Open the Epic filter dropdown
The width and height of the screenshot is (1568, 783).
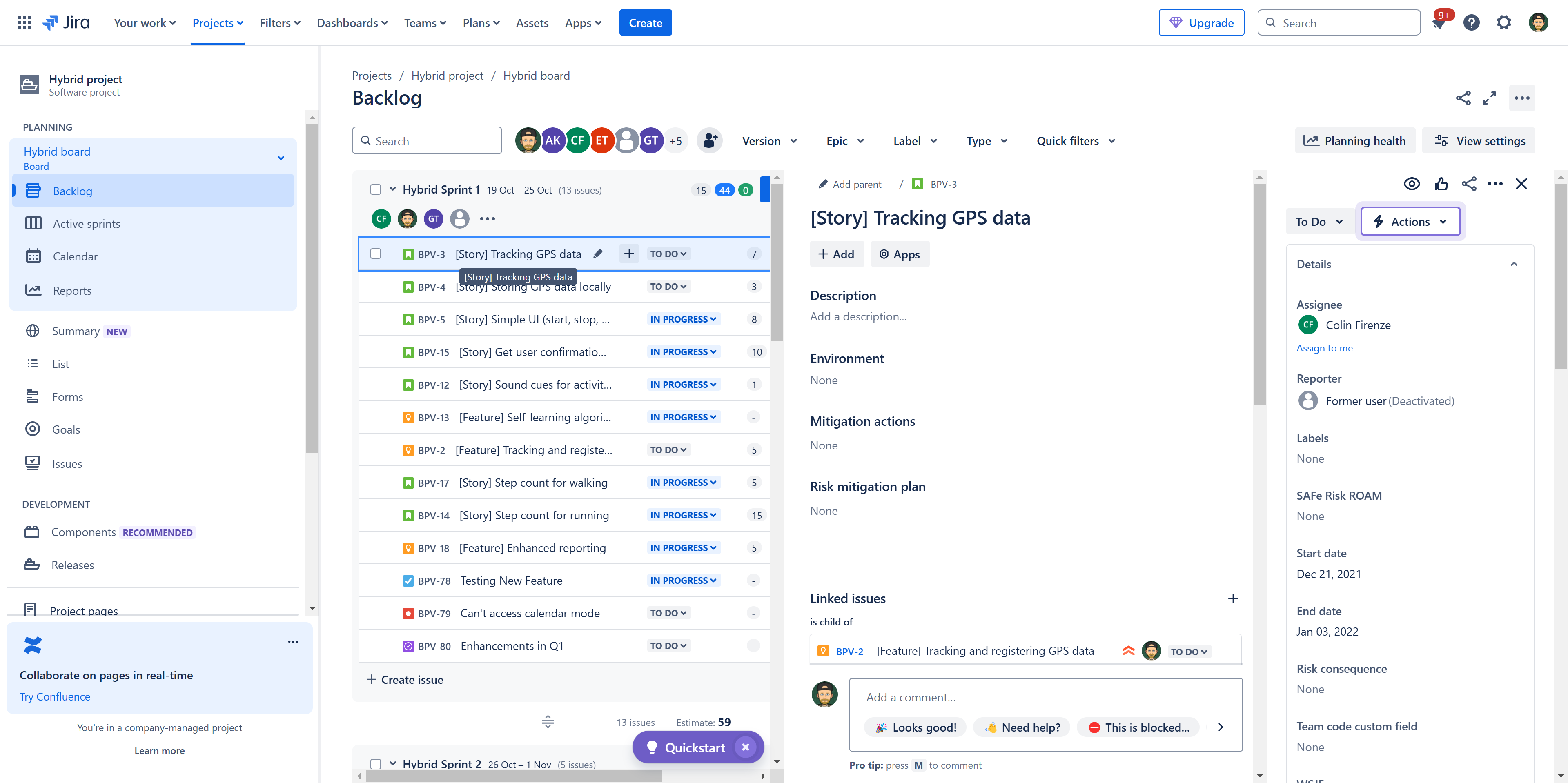coord(845,140)
